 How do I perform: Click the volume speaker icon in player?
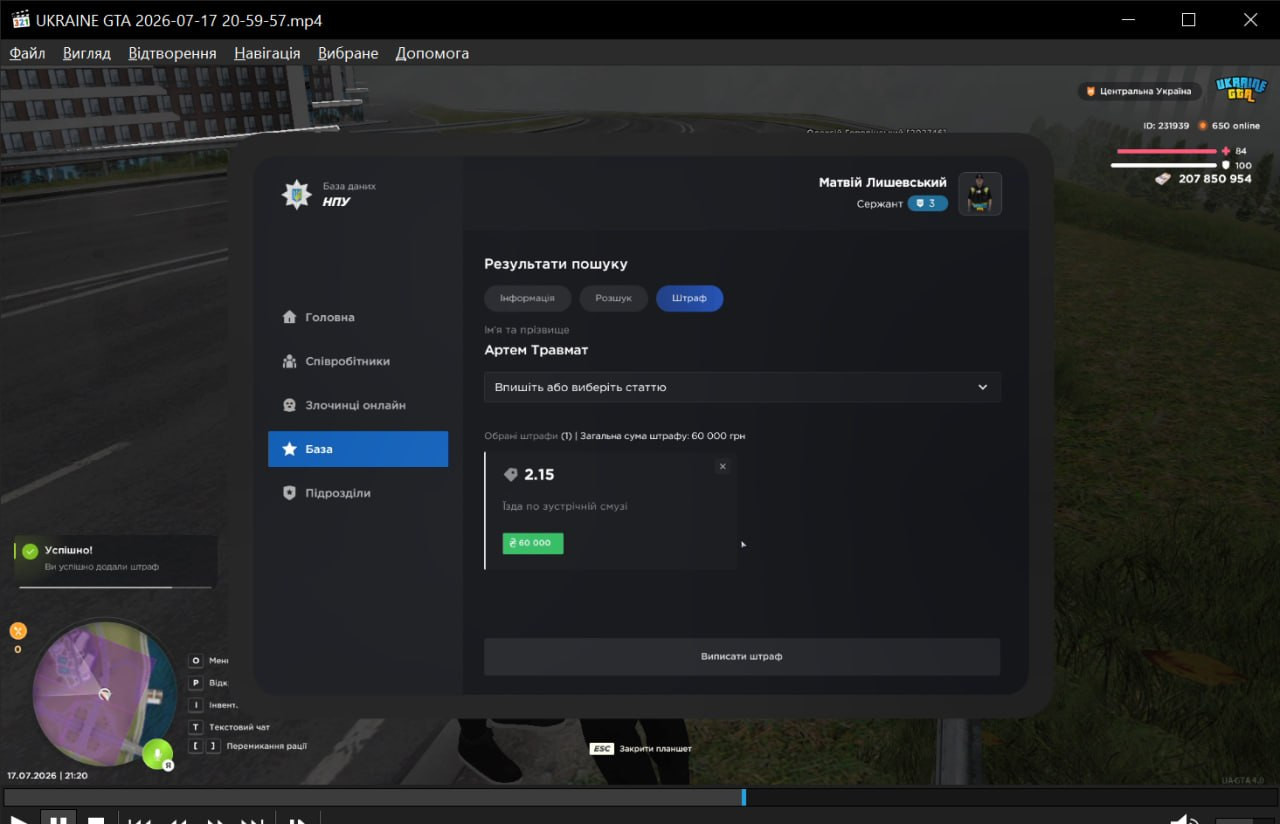1186,819
